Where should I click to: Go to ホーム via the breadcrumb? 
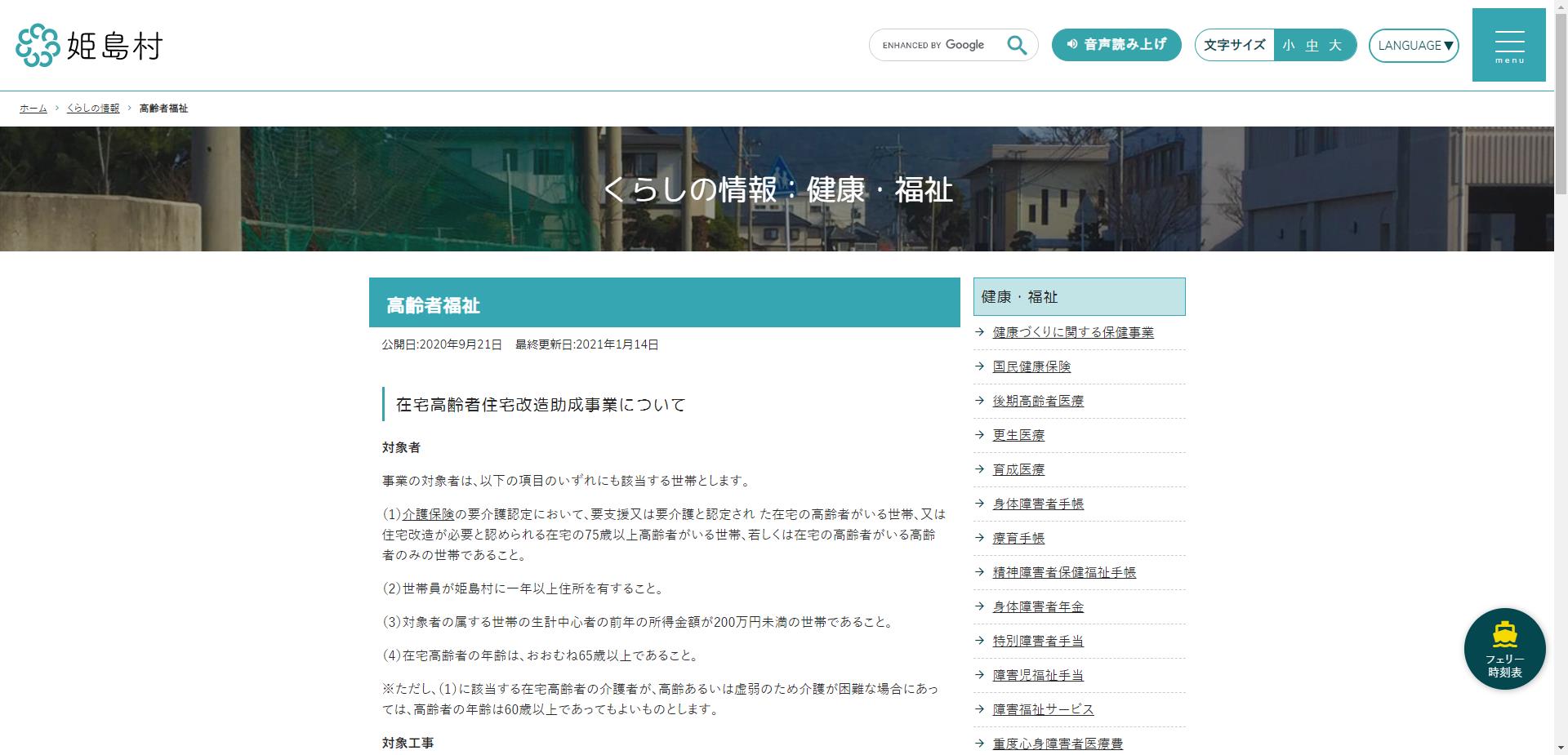[x=33, y=108]
